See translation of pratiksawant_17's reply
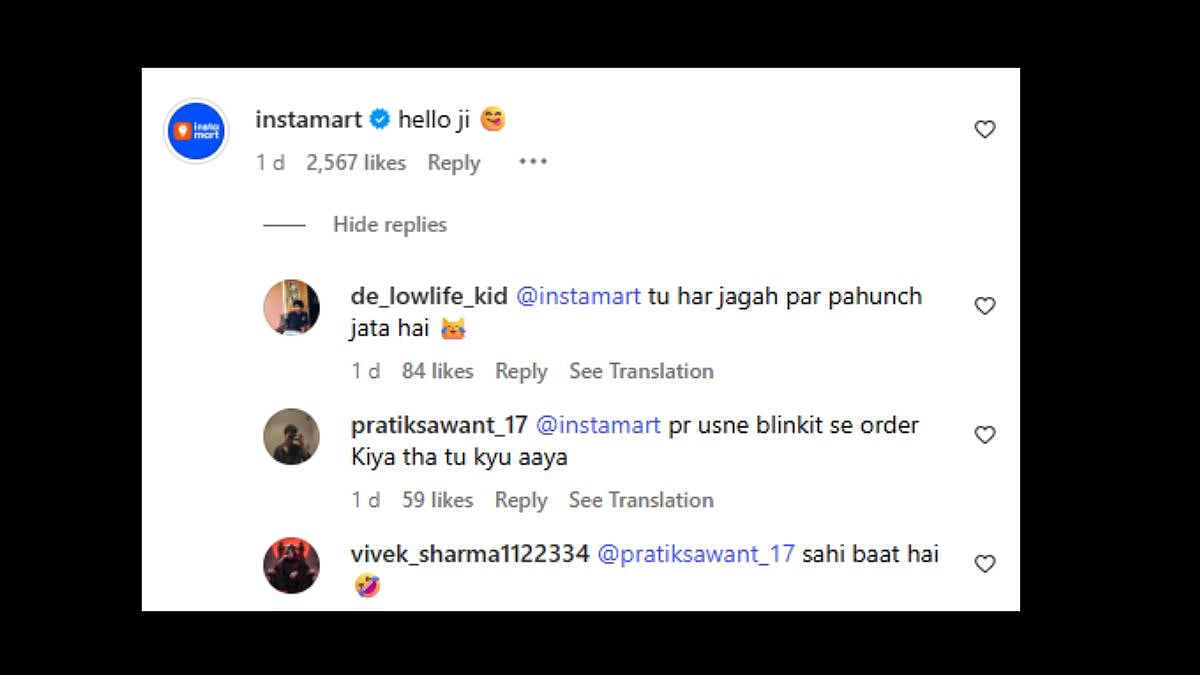 (x=641, y=500)
